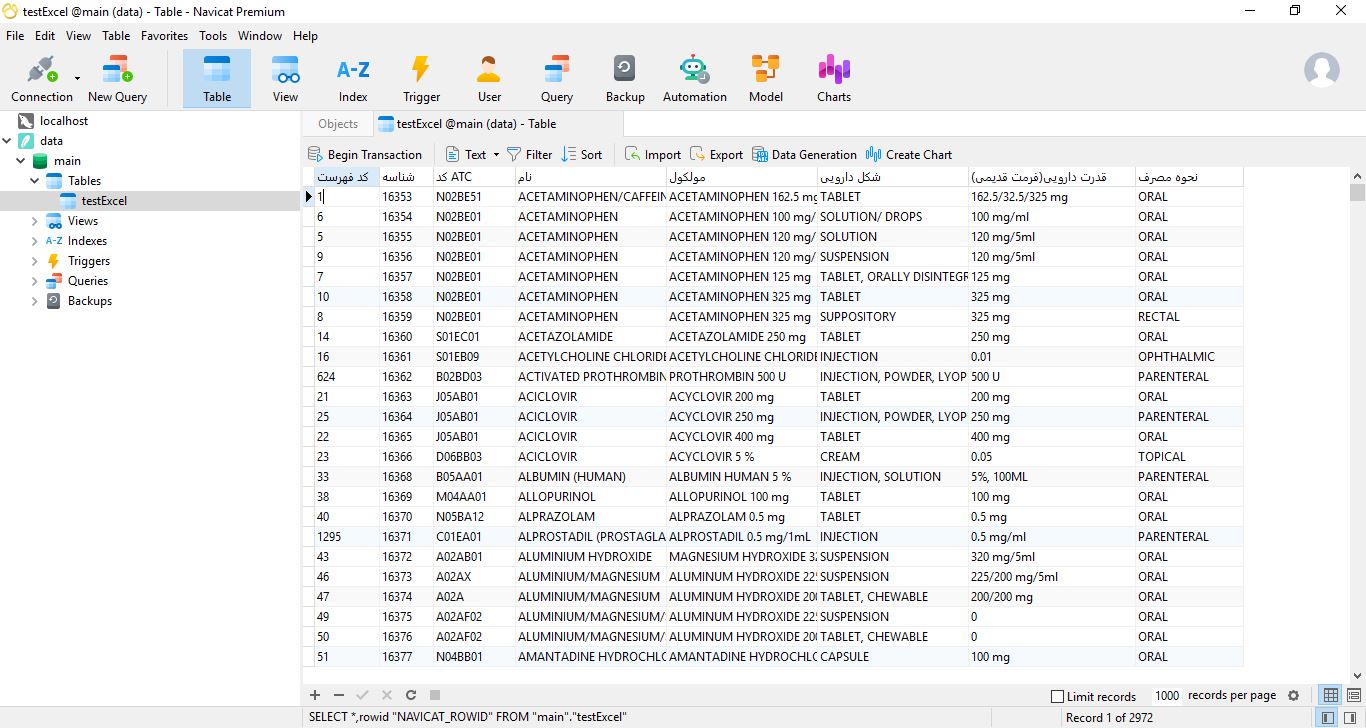Collapse the main database node
Image resolution: width=1366 pixels, height=728 pixels.
point(21,161)
